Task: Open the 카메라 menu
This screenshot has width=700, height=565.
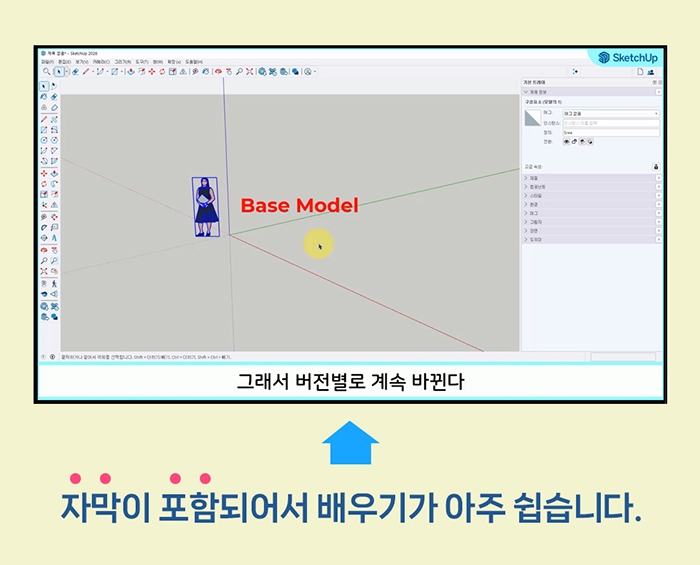Action: click(101, 62)
